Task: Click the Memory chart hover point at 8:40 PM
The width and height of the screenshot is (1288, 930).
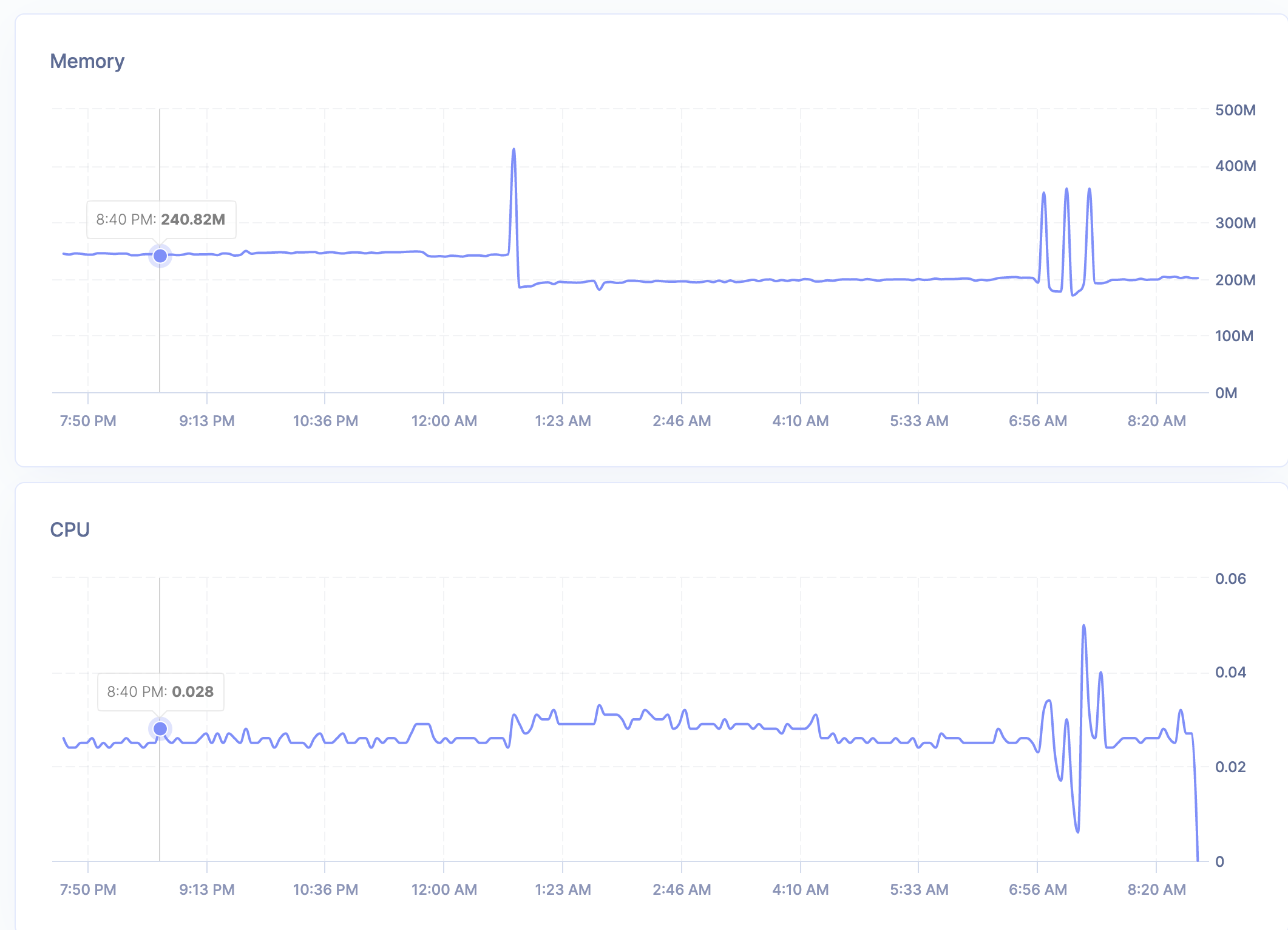Action: click(x=160, y=256)
